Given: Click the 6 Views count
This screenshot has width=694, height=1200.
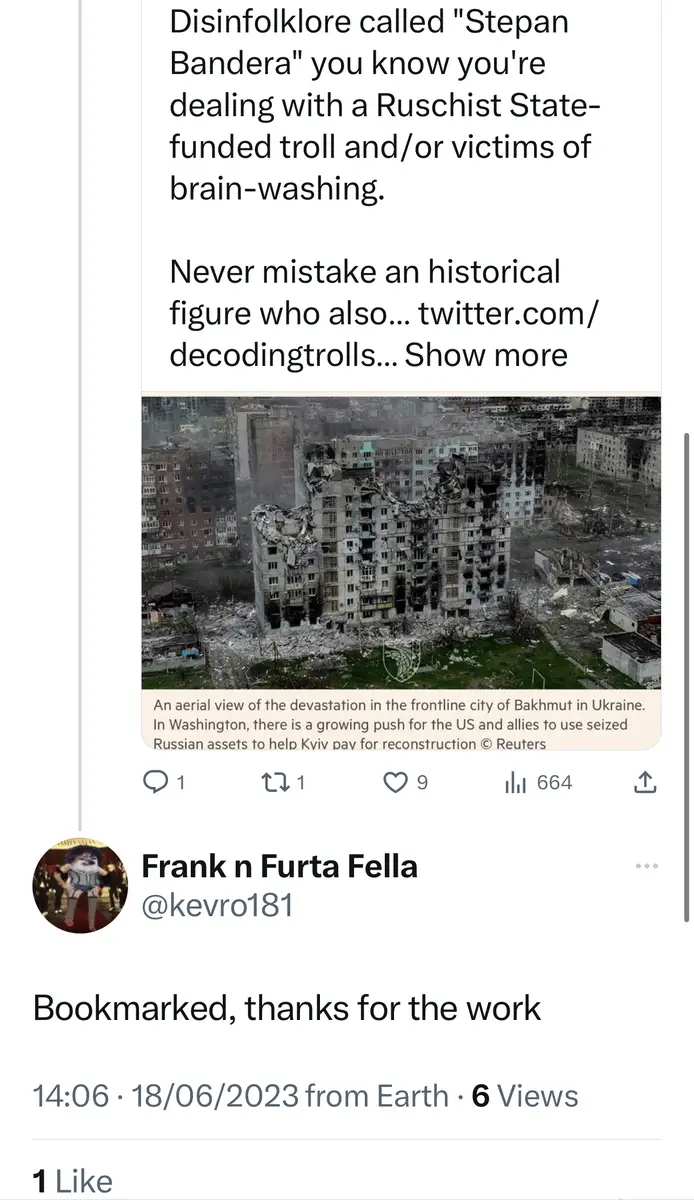Looking at the screenshot, I should (524, 1096).
